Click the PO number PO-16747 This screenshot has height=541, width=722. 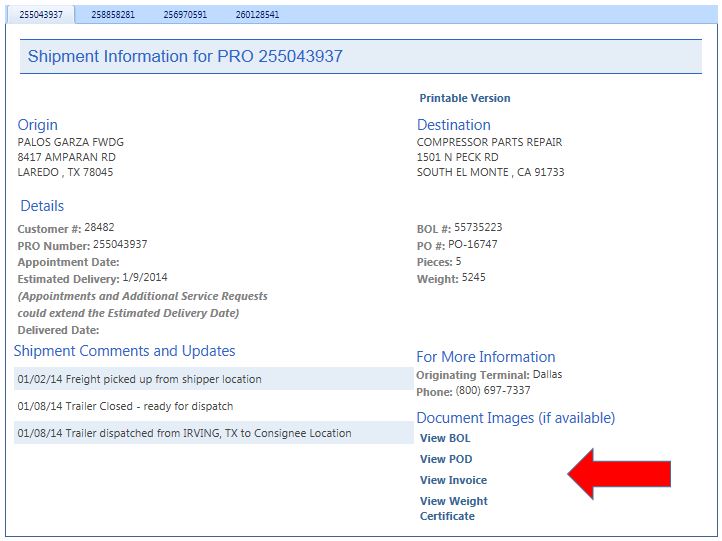[x=473, y=245]
